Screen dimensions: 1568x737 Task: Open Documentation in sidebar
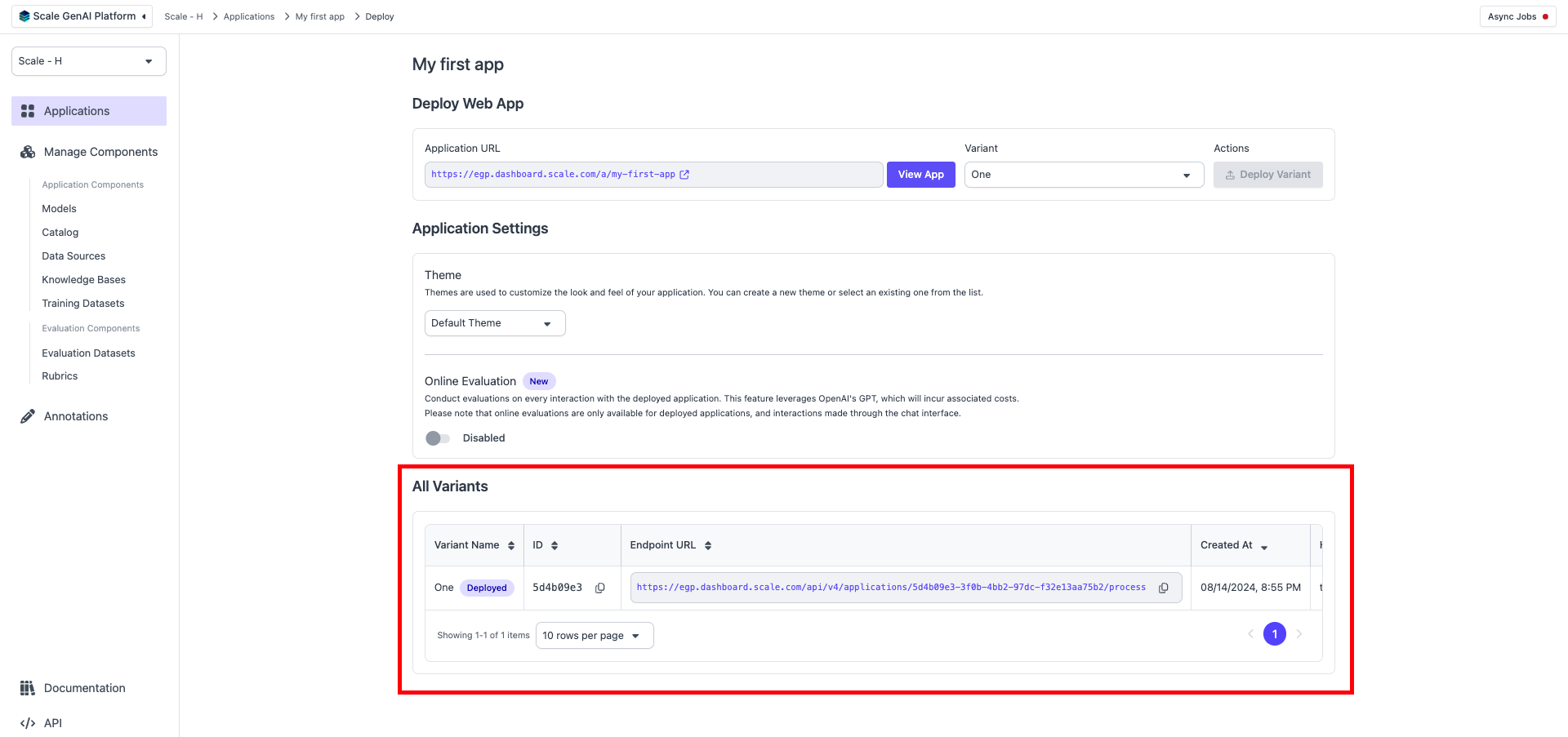click(89, 688)
